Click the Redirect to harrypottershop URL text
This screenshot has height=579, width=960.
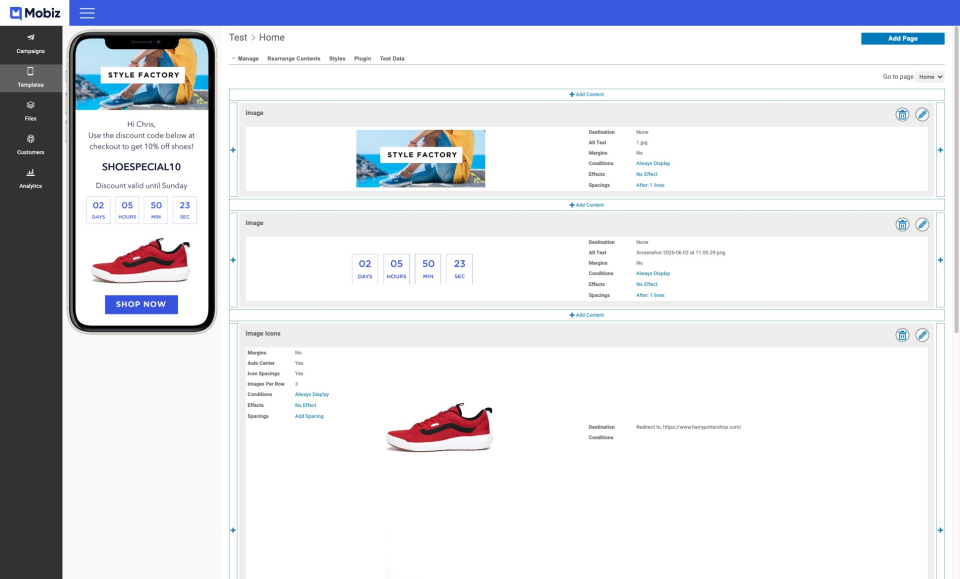tap(689, 427)
